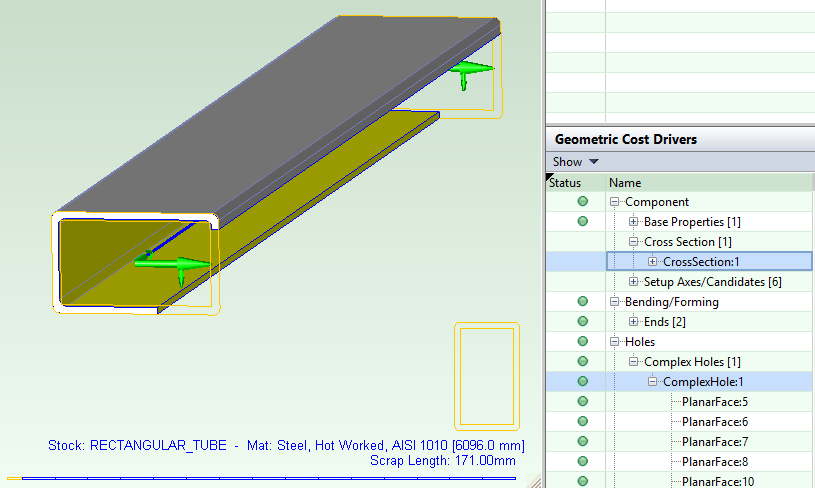Image resolution: width=815 pixels, height=488 pixels.
Task: Click the green status indicator for Bending/Forming
Action: (x=583, y=301)
